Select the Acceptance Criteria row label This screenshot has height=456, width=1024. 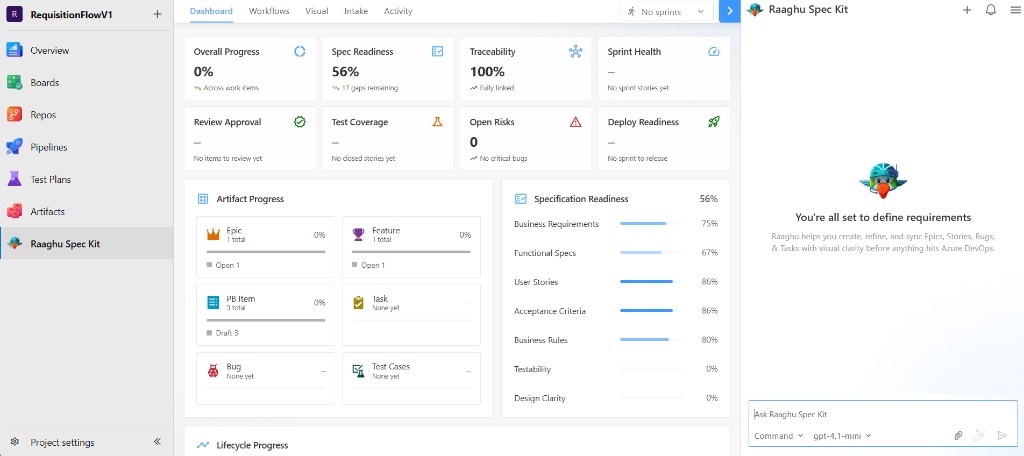(550, 311)
